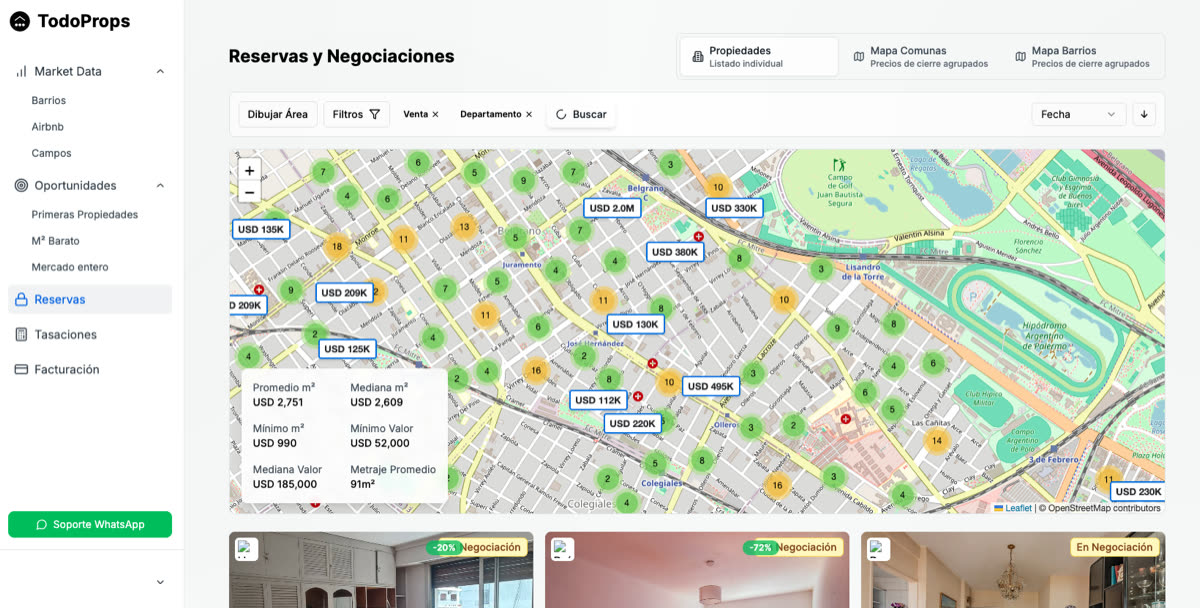Open Campos in the sidebar
This screenshot has width=1200, height=608.
click(x=52, y=153)
